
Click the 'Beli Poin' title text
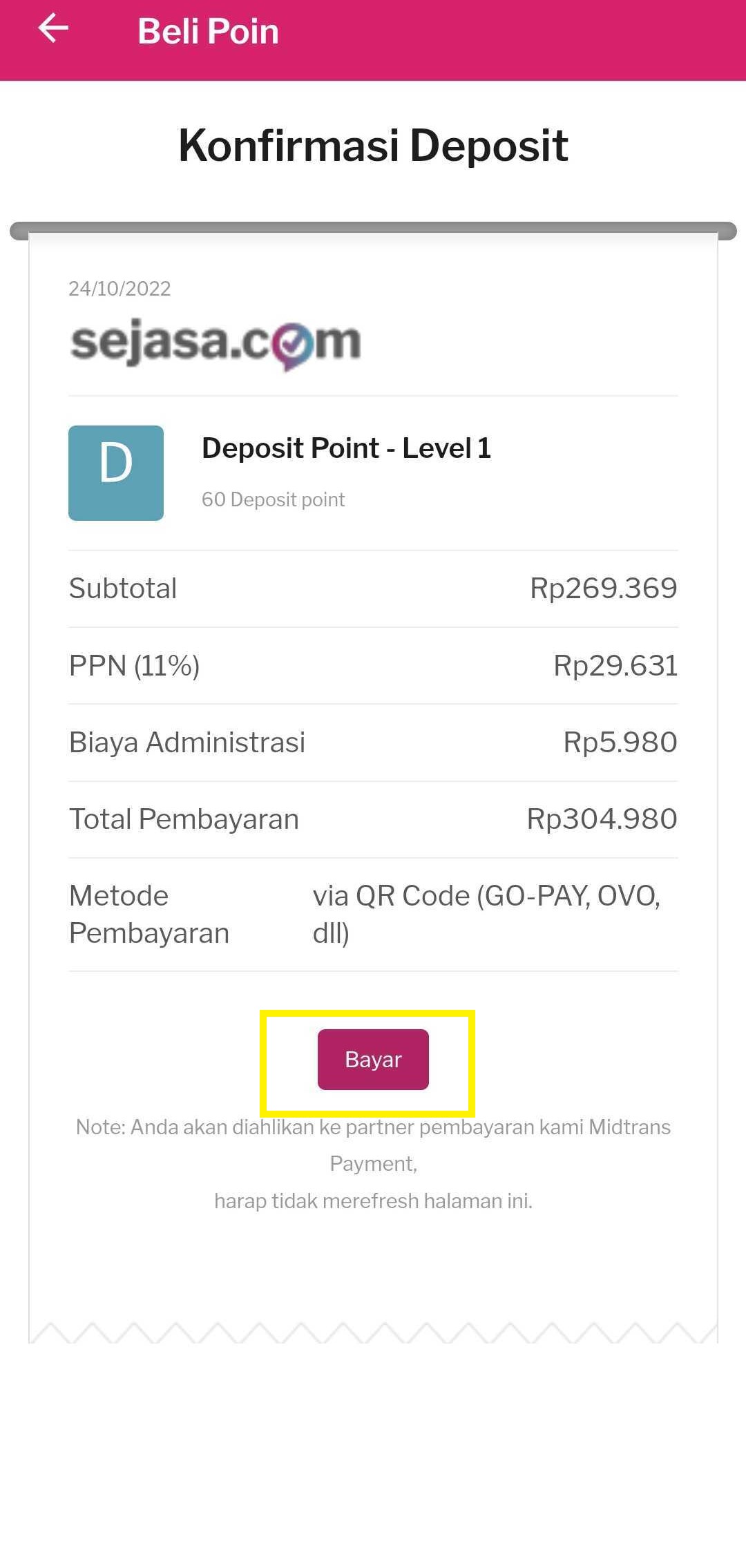point(208,30)
